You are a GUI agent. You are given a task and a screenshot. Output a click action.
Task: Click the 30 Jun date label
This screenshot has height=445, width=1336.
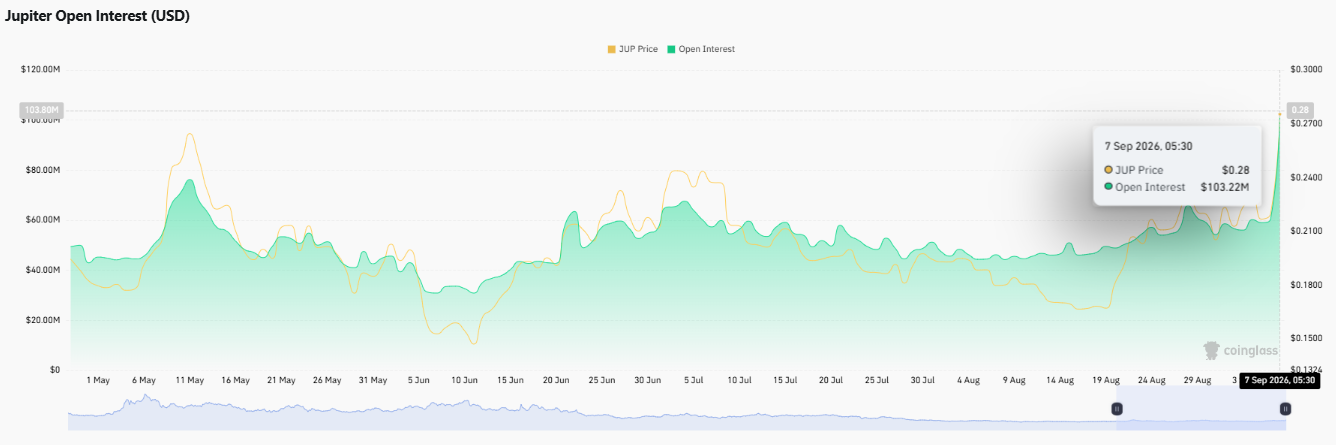[647, 380]
